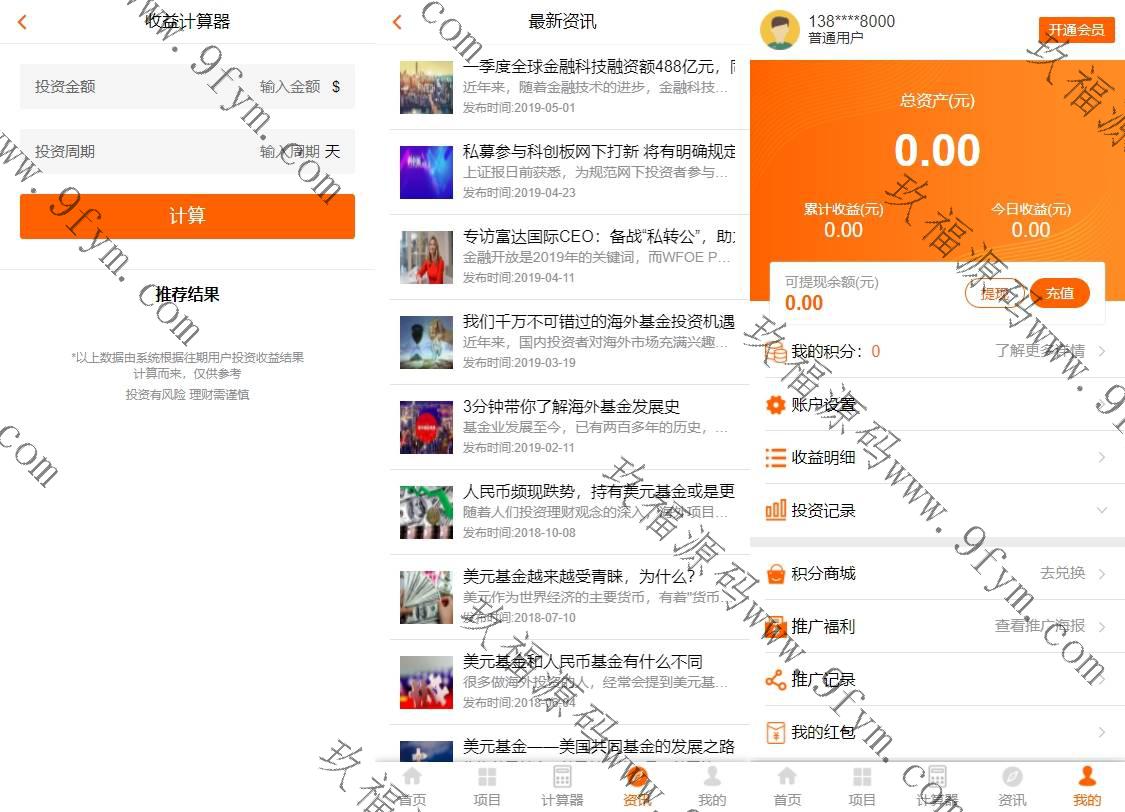
Task: Go back from the 收益计算器 screen
Action: click(x=23, y=22)
